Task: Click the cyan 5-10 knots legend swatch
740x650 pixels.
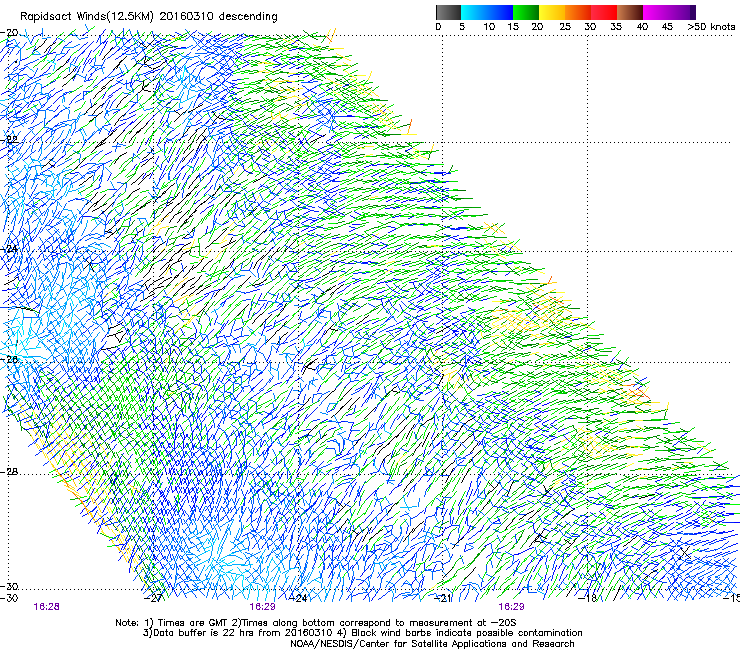Action: point(473,12)
